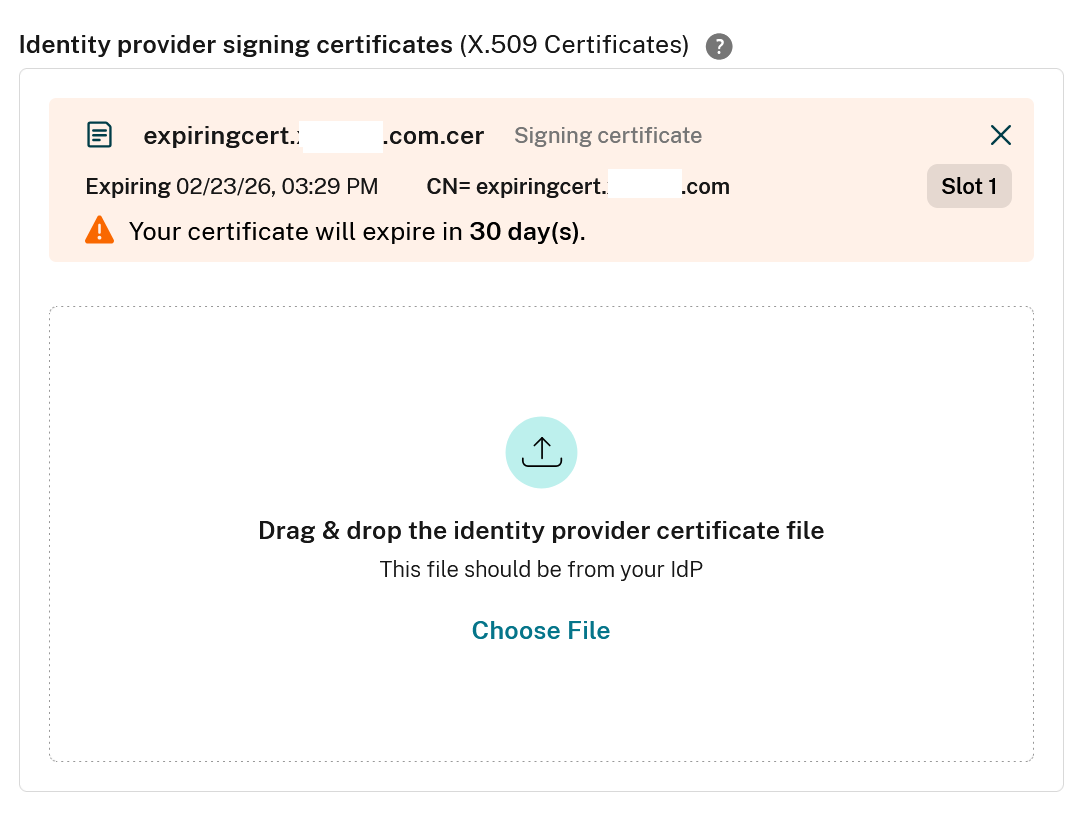Click the Signing certificate label
The image size is (1078, 814).
[x=607, y=135]
